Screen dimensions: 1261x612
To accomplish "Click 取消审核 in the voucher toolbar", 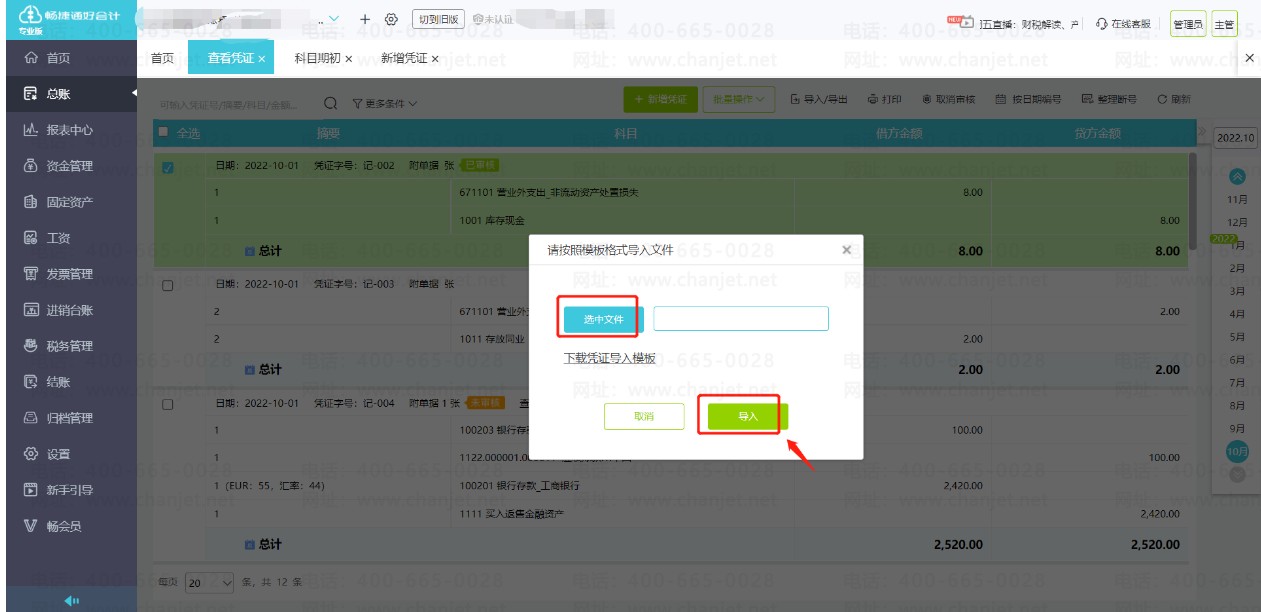I will coord(948,100).
